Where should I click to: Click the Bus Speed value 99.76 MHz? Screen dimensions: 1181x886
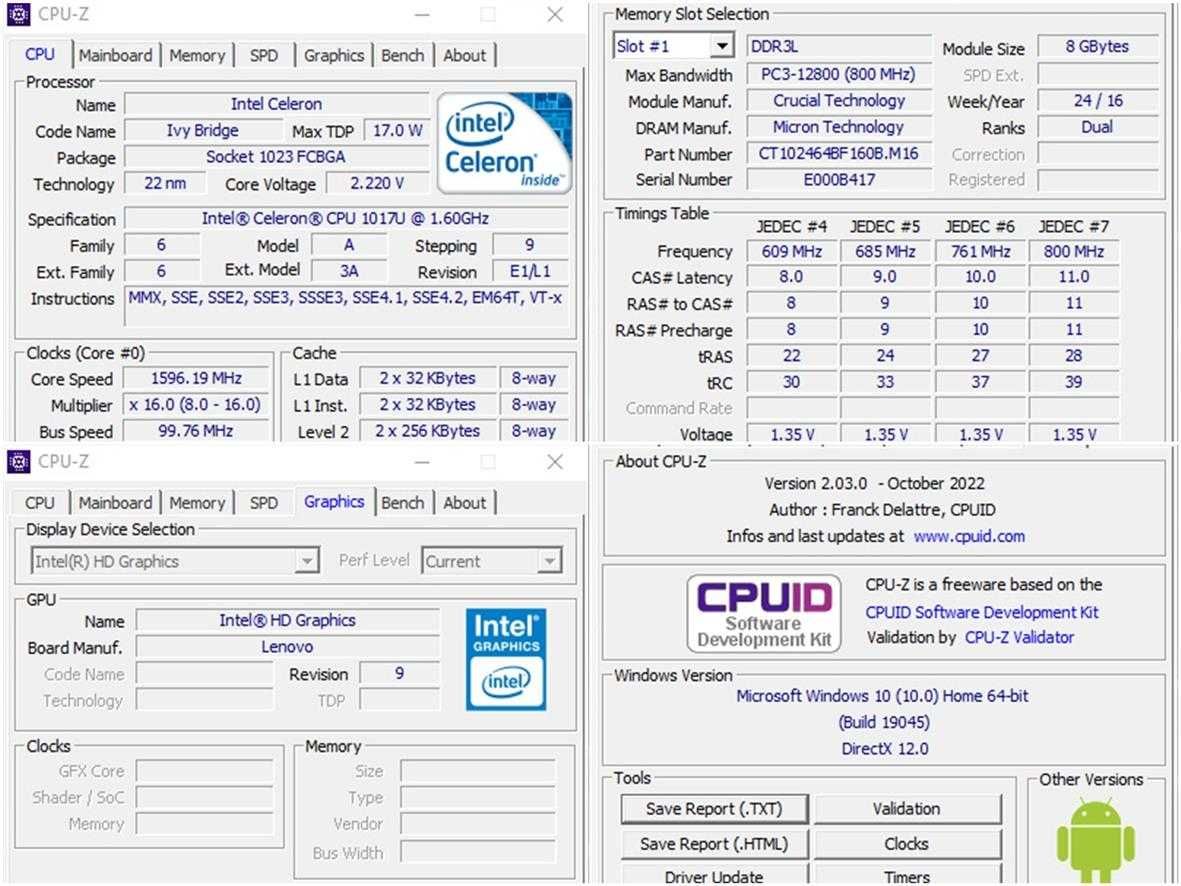[196, 431]
